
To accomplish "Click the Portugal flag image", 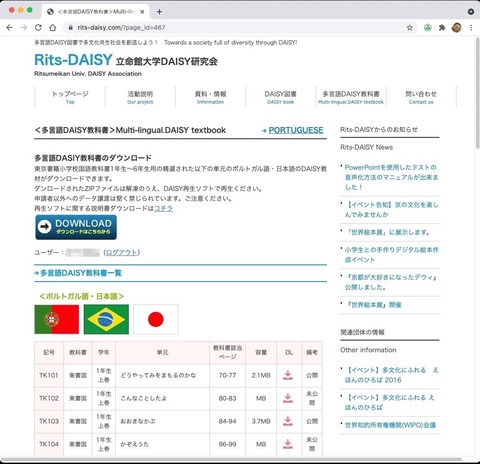I will point(57,319).
